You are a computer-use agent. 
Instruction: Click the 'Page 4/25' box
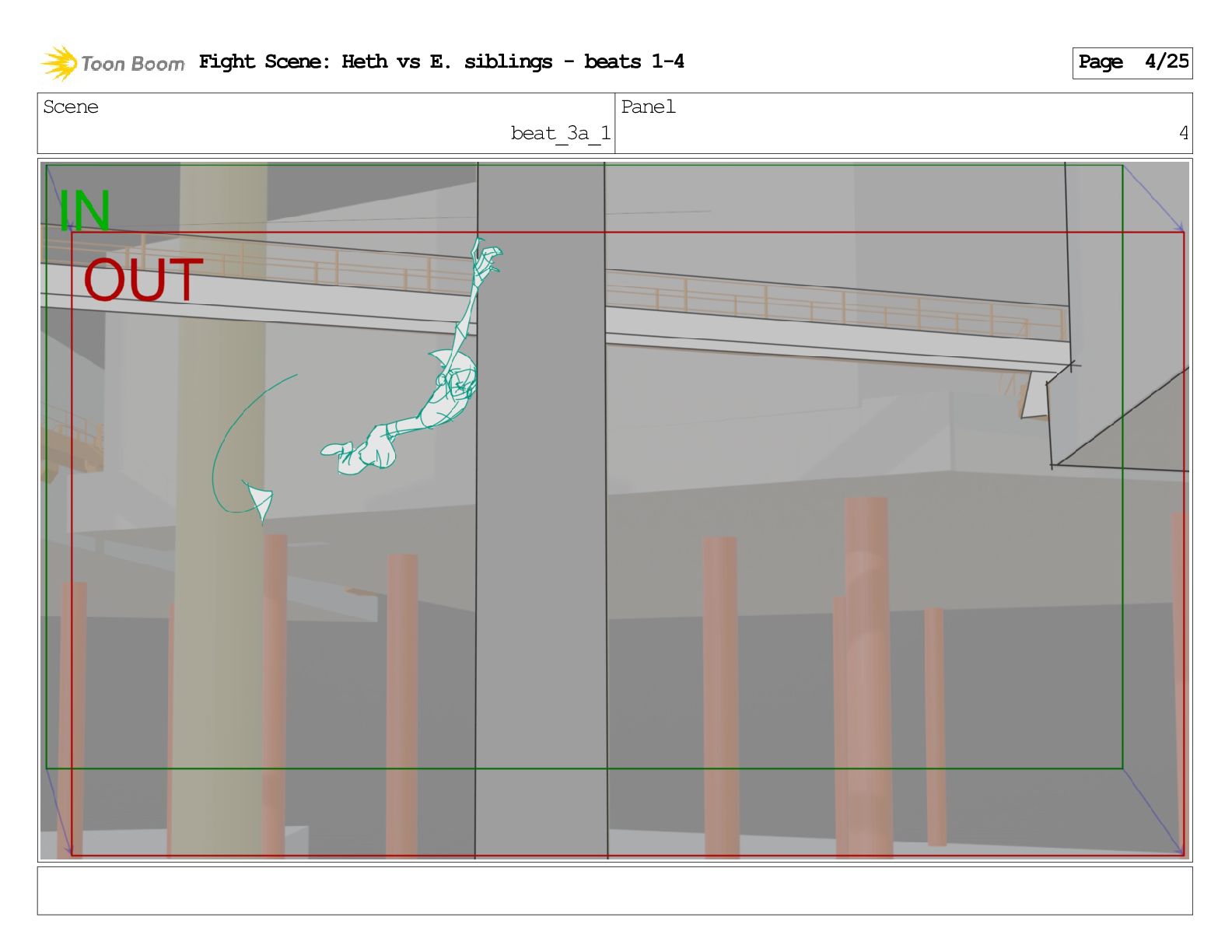[1132, 62]
